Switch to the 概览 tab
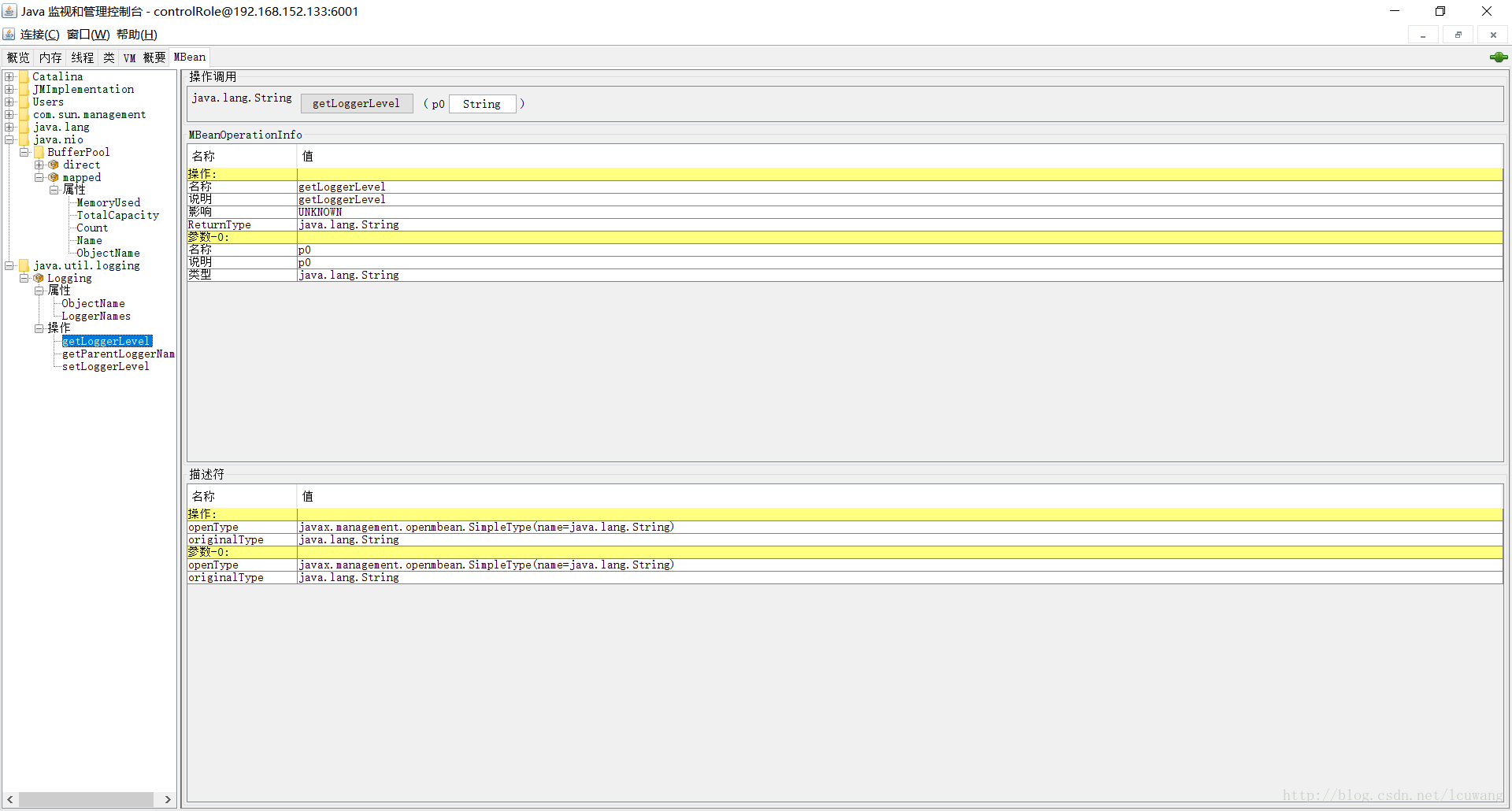Viewport: 1512px width, 811px height. click(x=18, y=57)
